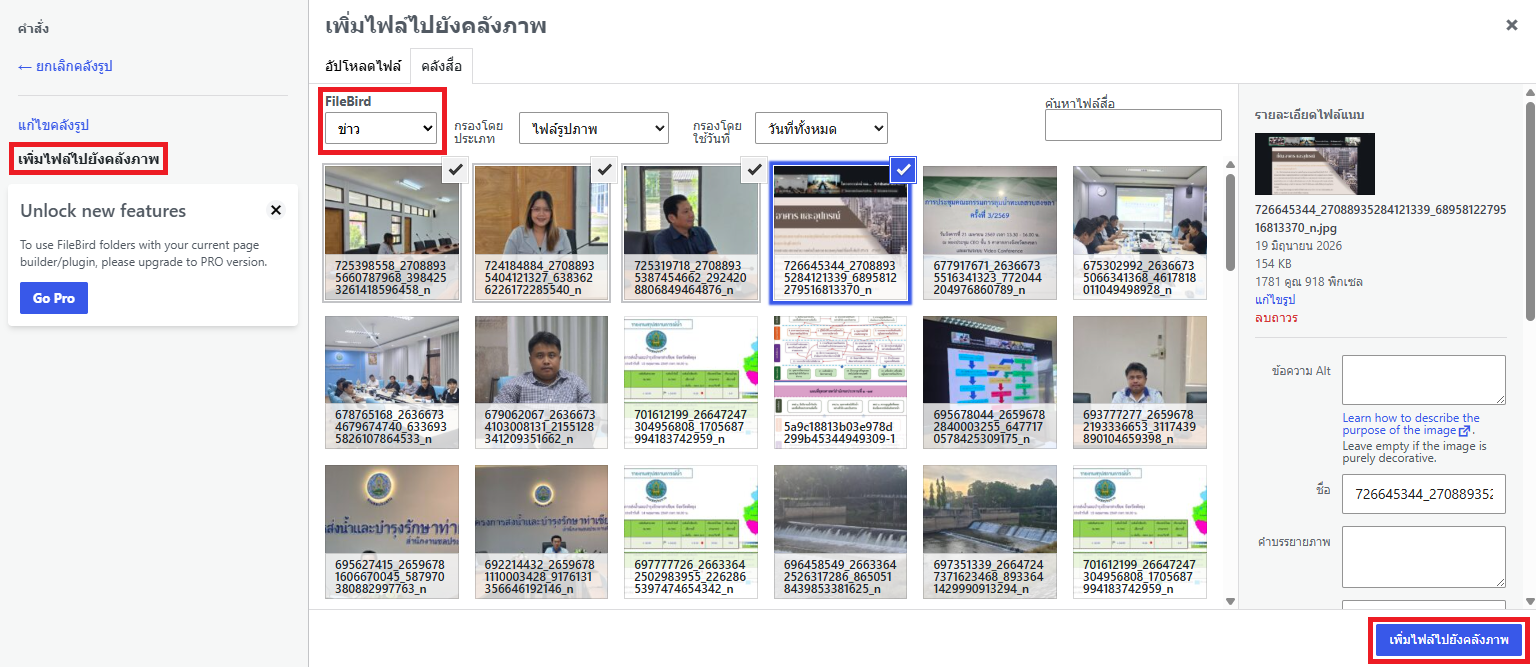Image resolution: width=1536 pixels, height=667 pixels.
Task: Select thumbnail 692214432 conference room image
Action: pos(541,532)
